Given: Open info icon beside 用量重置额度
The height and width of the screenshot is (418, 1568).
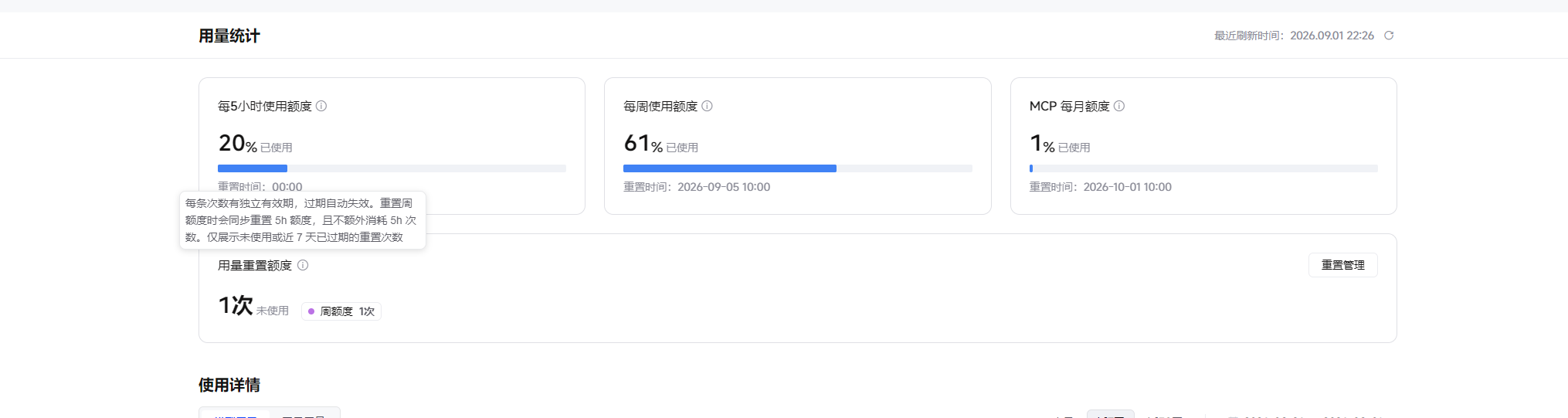Looking at the screenshot, I should click(x=303, y=265).
